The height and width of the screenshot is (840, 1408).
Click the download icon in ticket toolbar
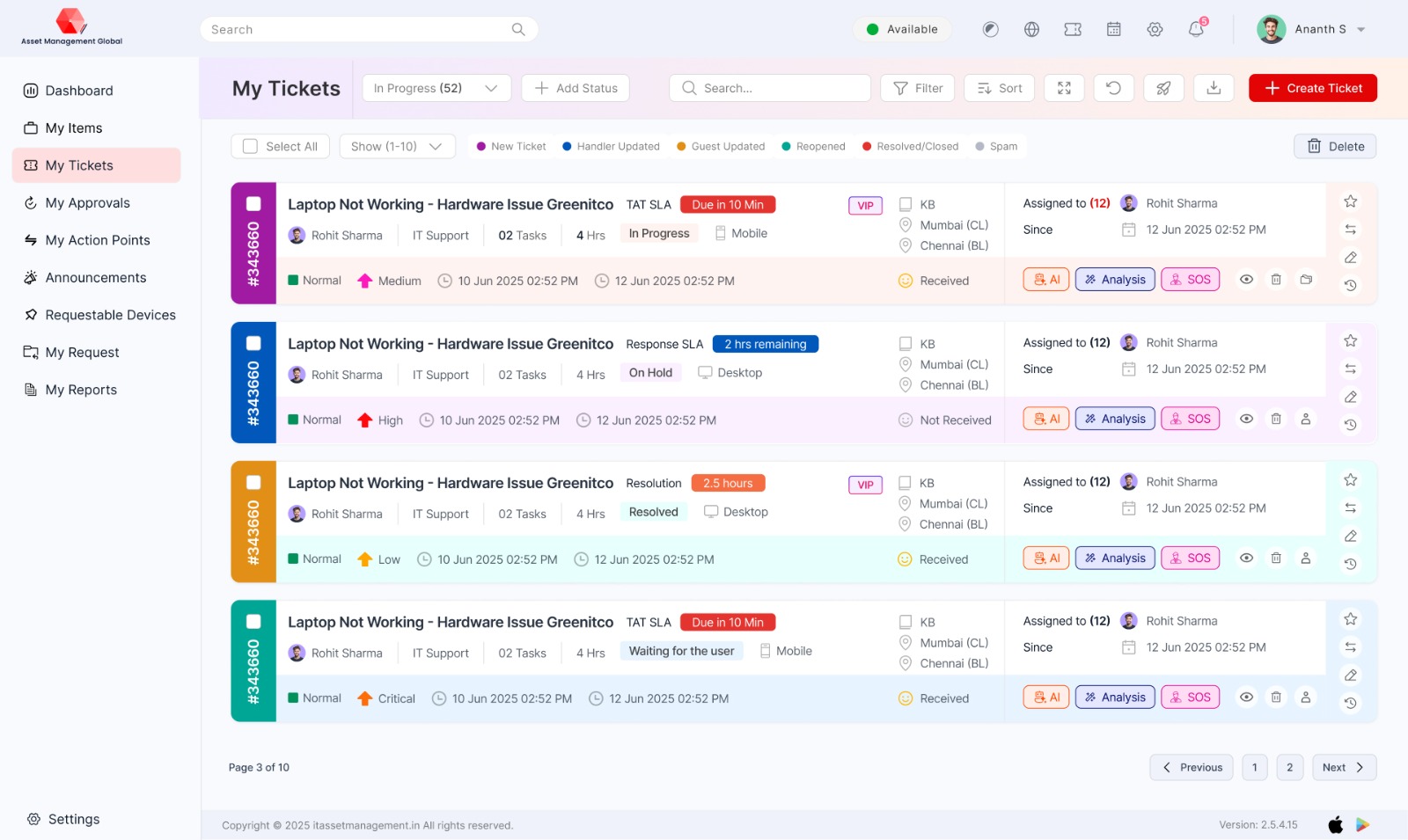(1214, 88)
